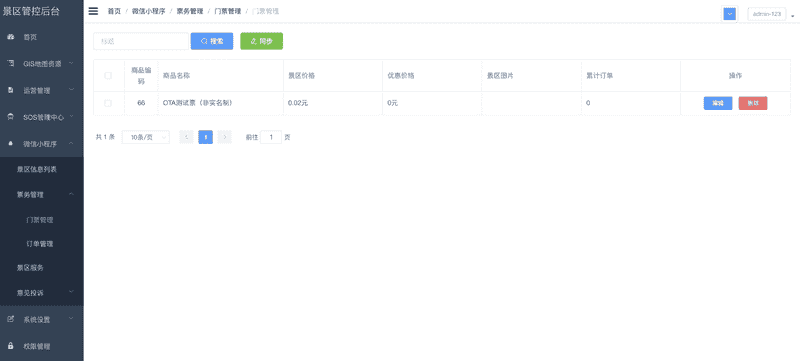Go to next page with right arrow
The height and width of the screenshot is (361, 800).
pyautogui.click(x=224, y=137)
